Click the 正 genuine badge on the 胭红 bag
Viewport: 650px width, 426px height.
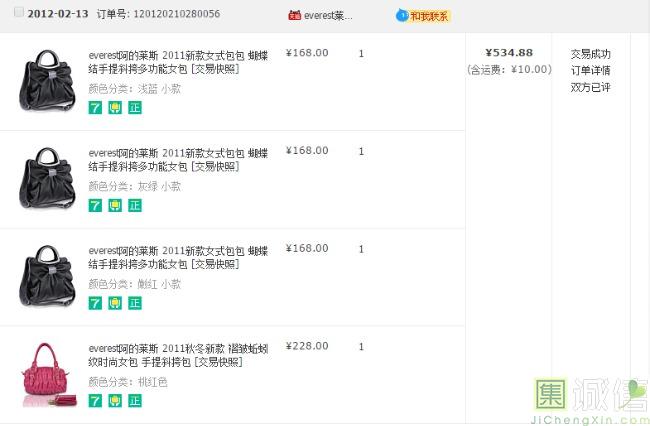point(135,303)
